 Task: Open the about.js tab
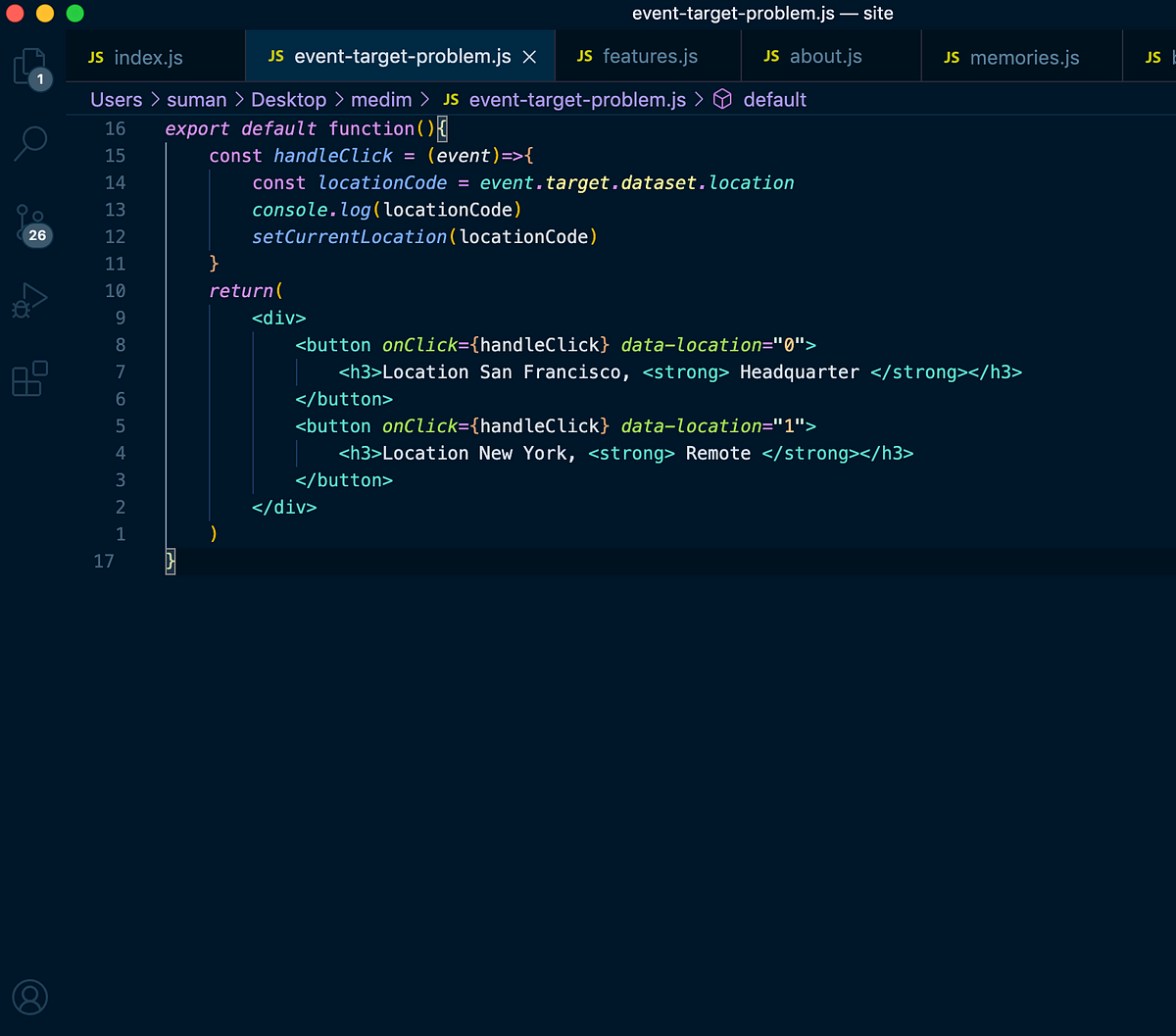tap(826, 56)
